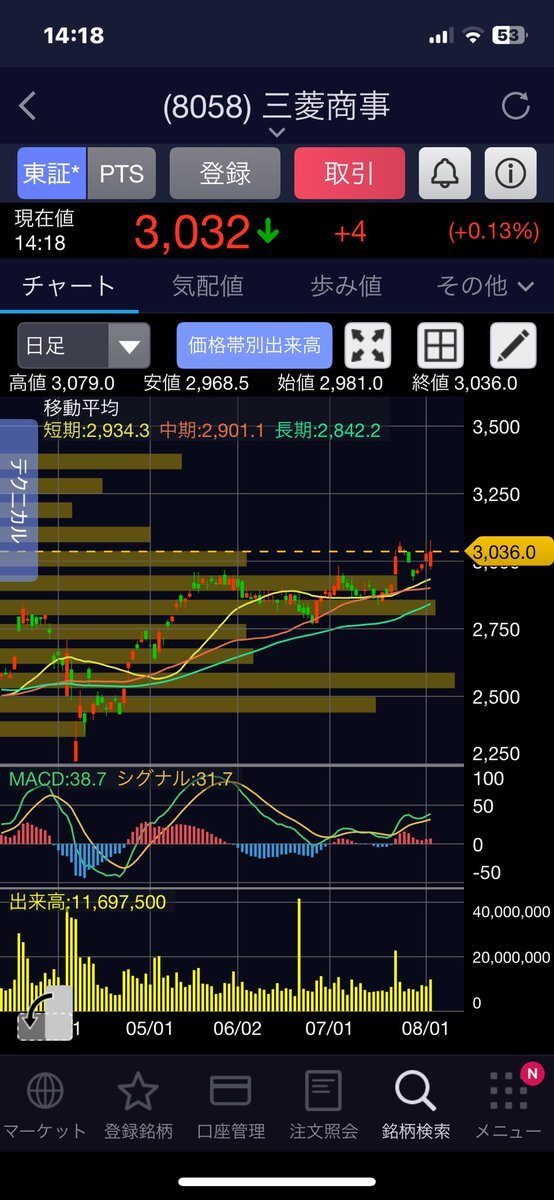Open chart grid layout icon
This screenshot has height=1200, width=554.
pos(440,346)
